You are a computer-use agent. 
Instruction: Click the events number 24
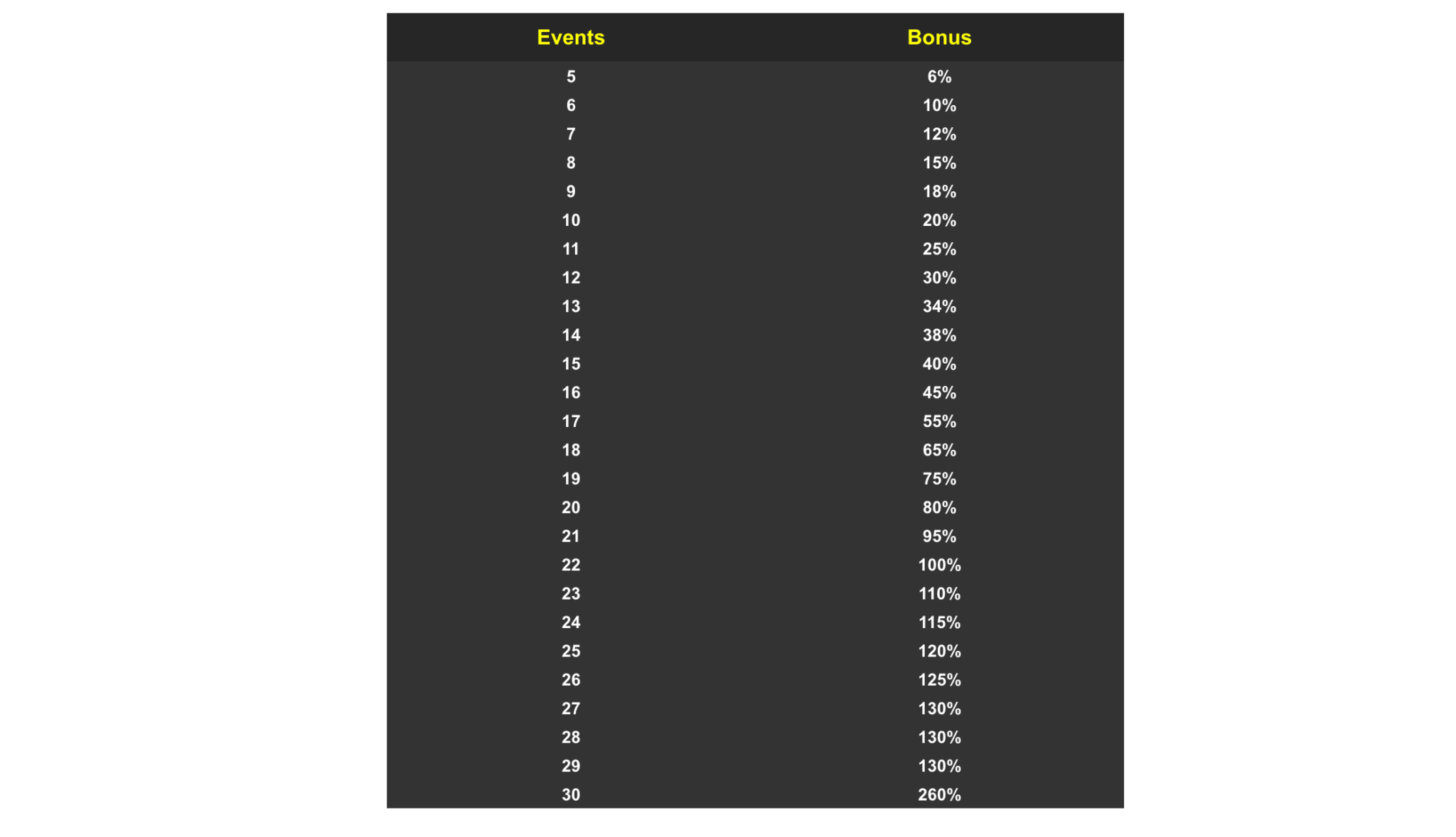(x=570, y=622)
